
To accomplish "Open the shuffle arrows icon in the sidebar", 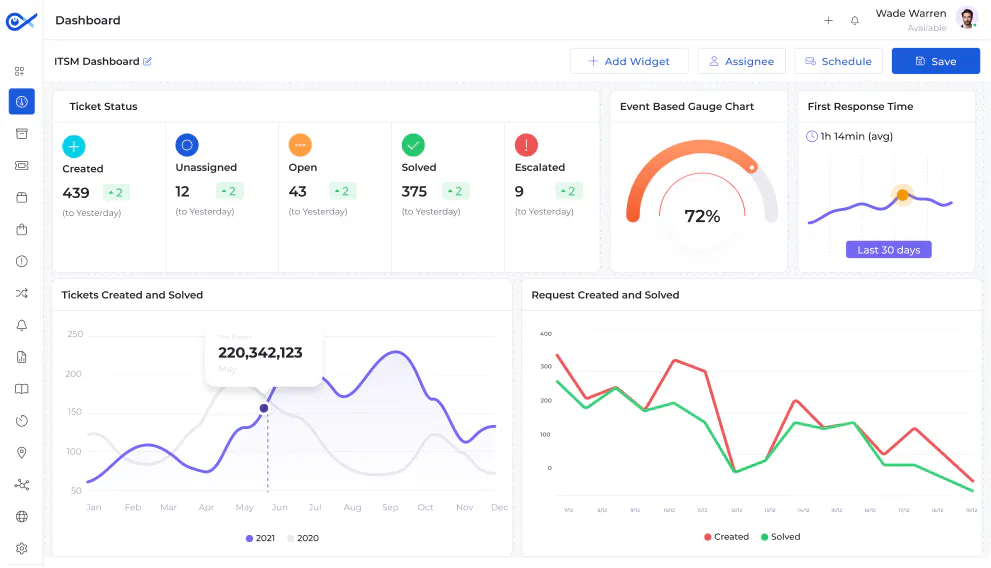I will pos(21,293).
